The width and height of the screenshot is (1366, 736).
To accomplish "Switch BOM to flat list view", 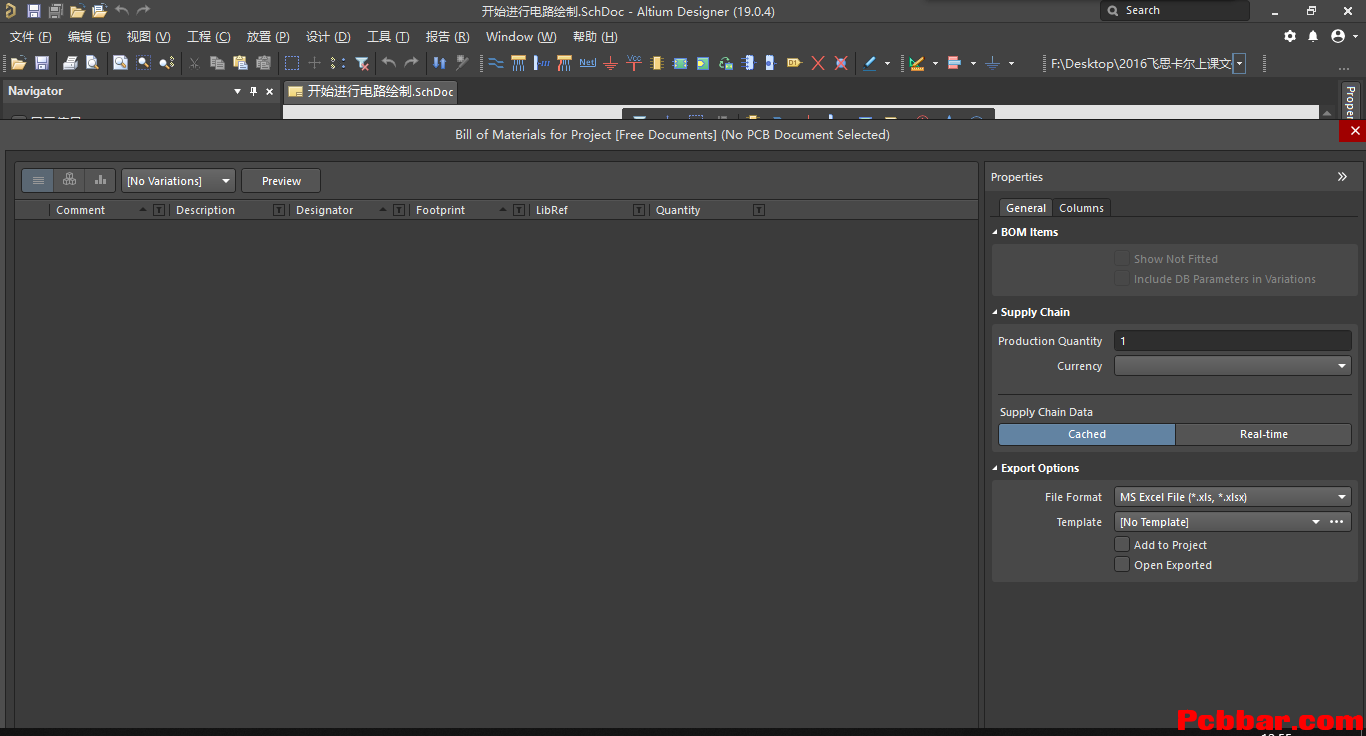I will point(38,180).
